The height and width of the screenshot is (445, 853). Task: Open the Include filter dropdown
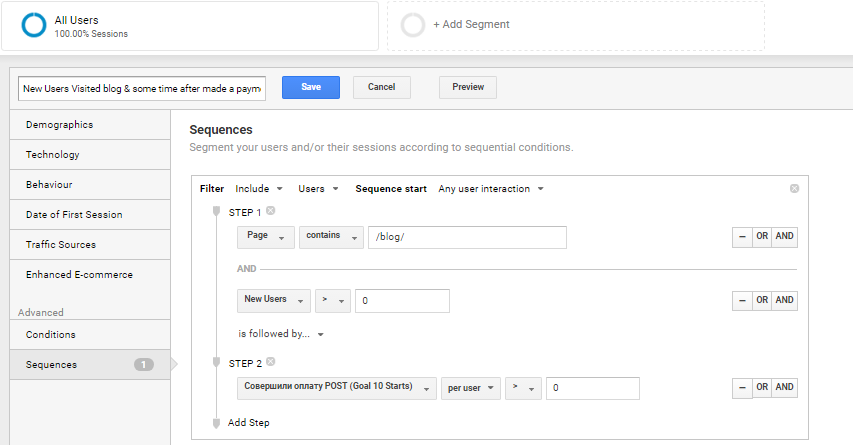pyautogui.click(x=259, y=189)
